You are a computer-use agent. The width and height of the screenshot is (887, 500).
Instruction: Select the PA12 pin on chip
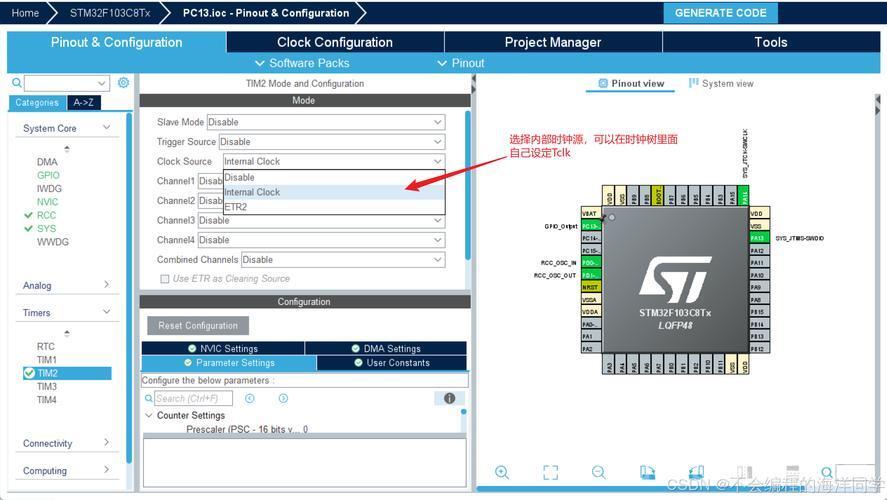coord(760,251)
